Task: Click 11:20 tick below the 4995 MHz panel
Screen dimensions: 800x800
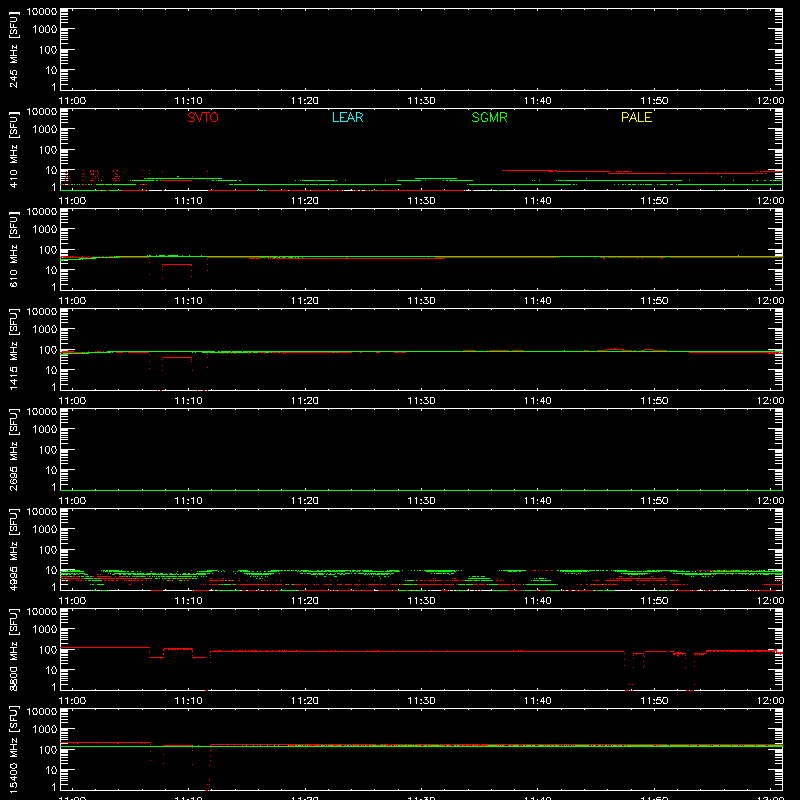Action: click(x=305, y=601)
